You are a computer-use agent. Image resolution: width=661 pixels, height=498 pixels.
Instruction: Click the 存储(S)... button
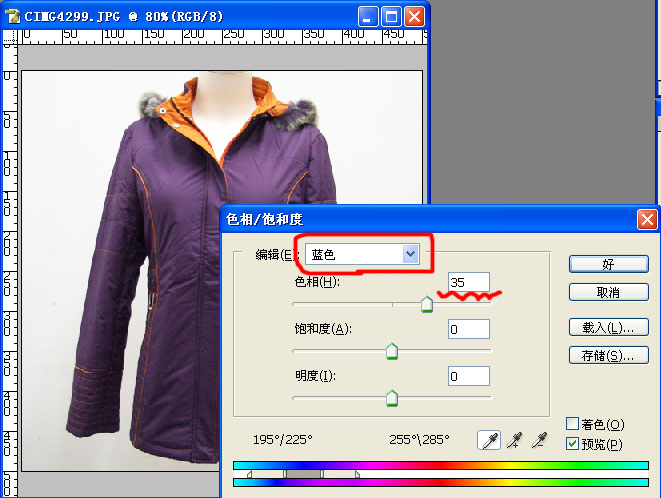tap(609, 355)
